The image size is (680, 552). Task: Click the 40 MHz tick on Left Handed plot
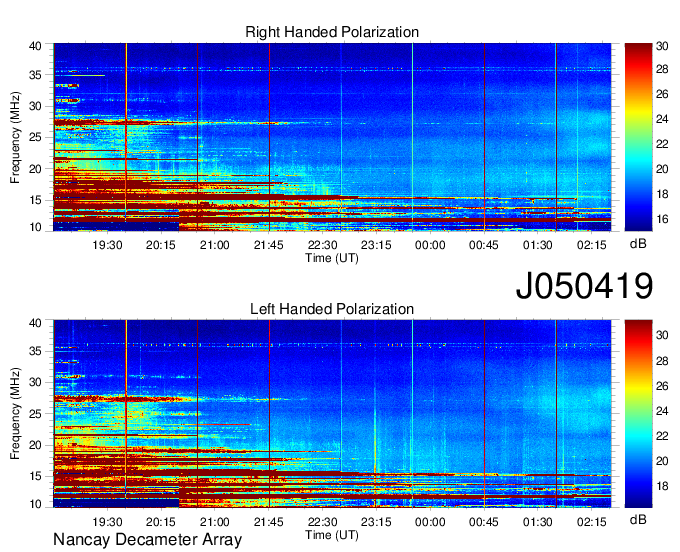35,323
